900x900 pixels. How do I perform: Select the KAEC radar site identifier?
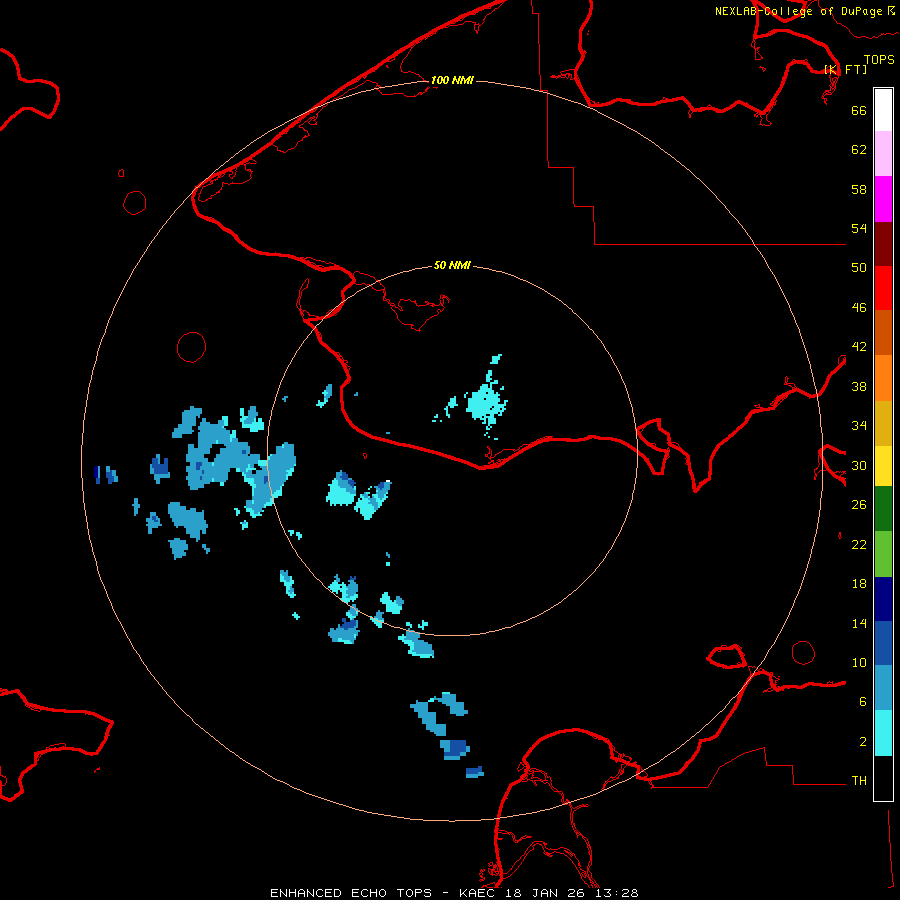tap(478, 893)
